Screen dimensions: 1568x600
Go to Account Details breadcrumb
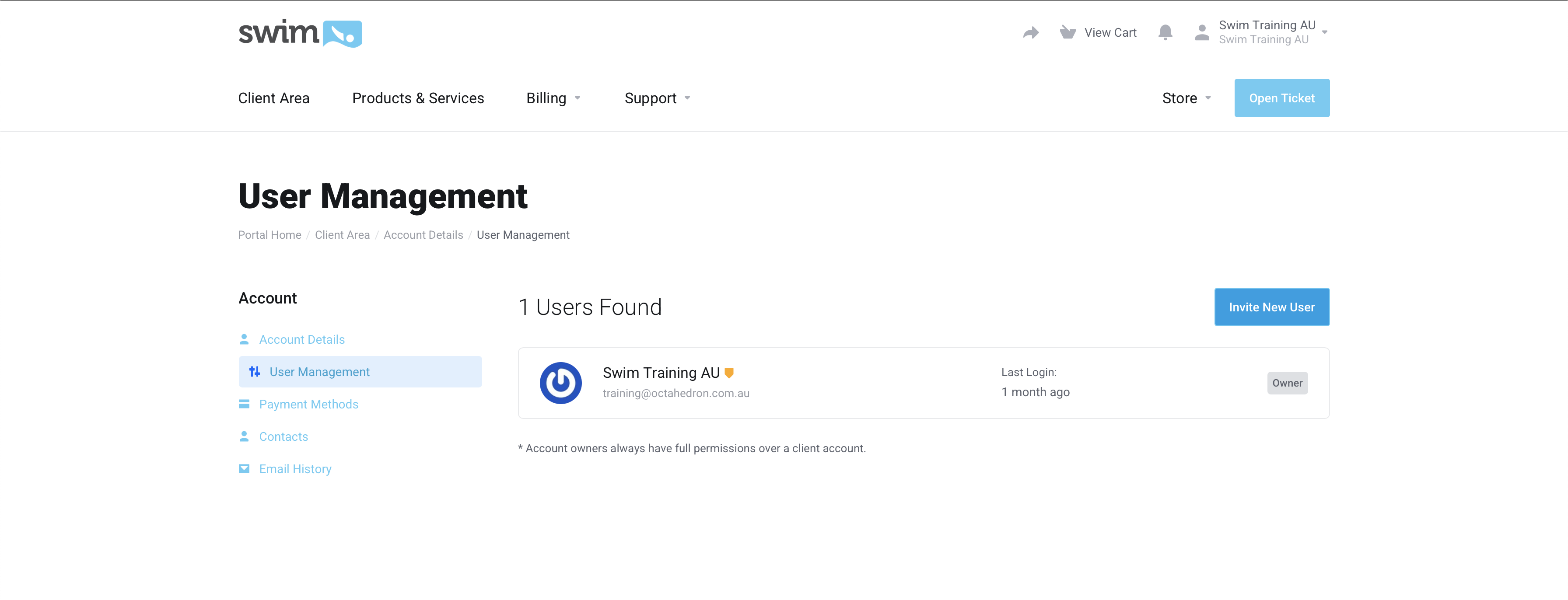pyautogui.click(x=423, y=235)
